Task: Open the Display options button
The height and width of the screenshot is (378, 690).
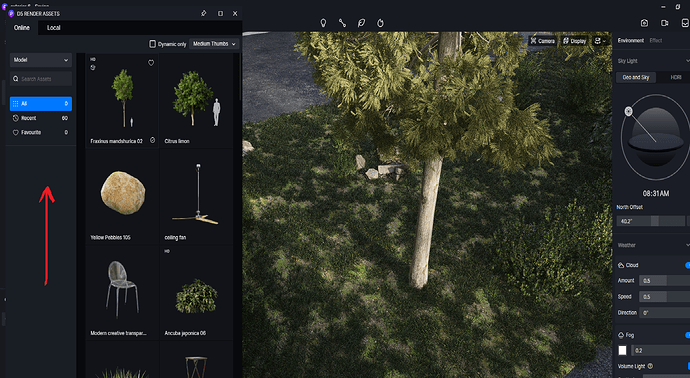Action: pyautogui.click(x=575, y=41)
